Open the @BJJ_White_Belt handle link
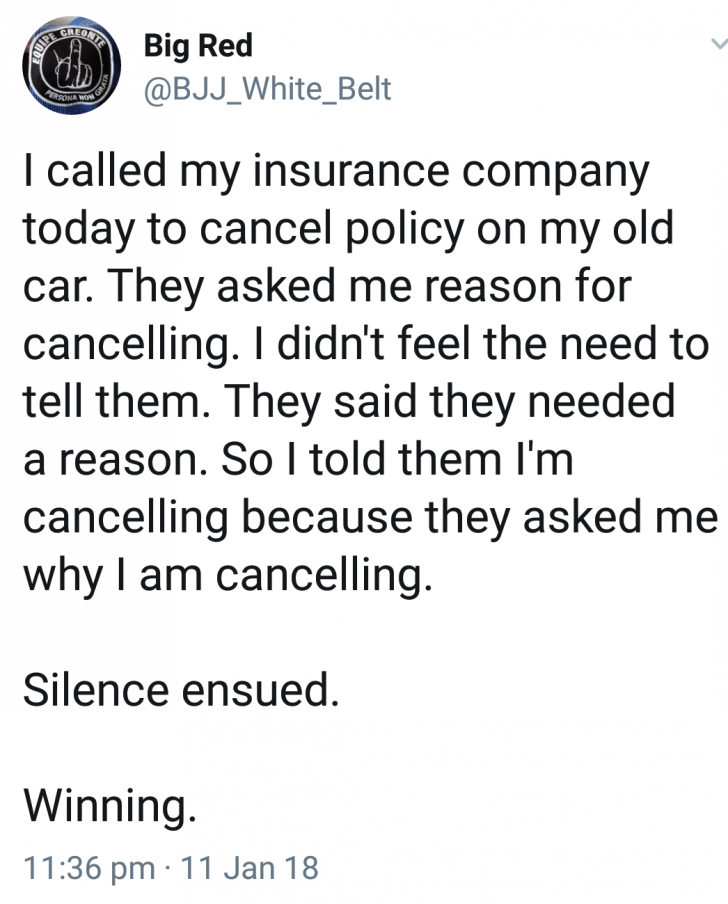 [268, 90]
